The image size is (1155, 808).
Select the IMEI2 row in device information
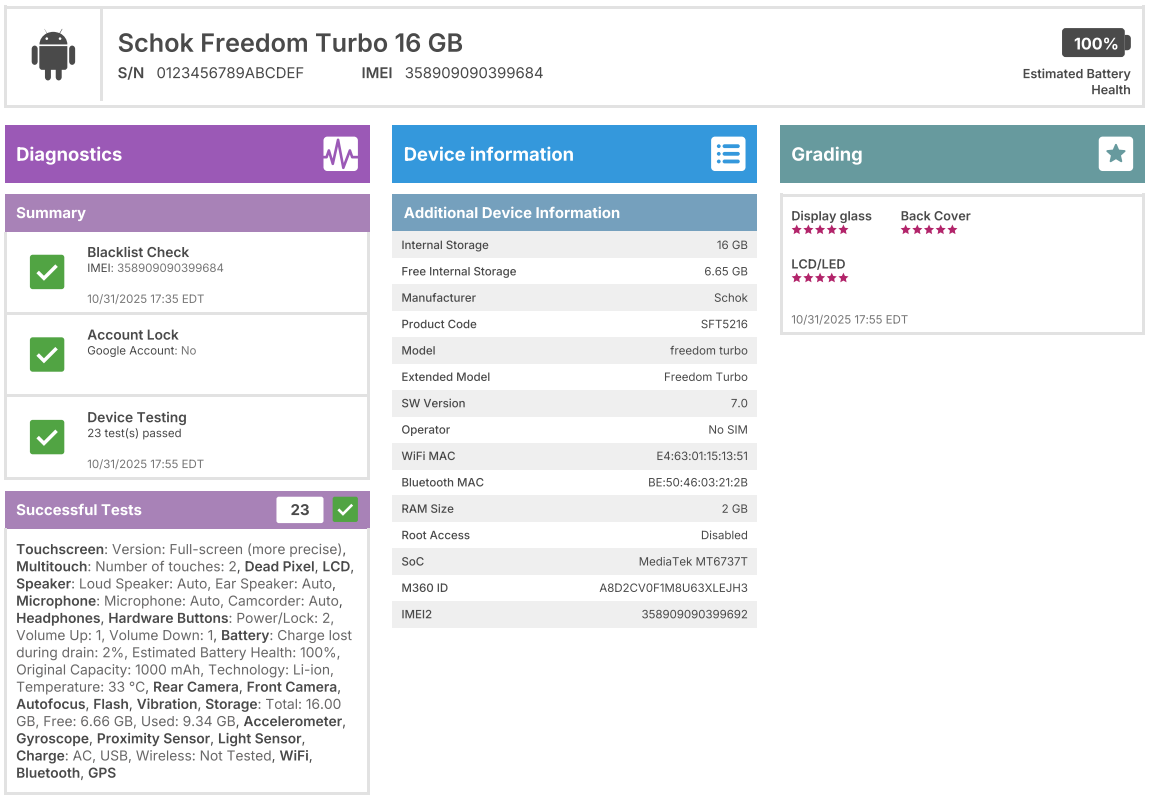tap(574, 614)
